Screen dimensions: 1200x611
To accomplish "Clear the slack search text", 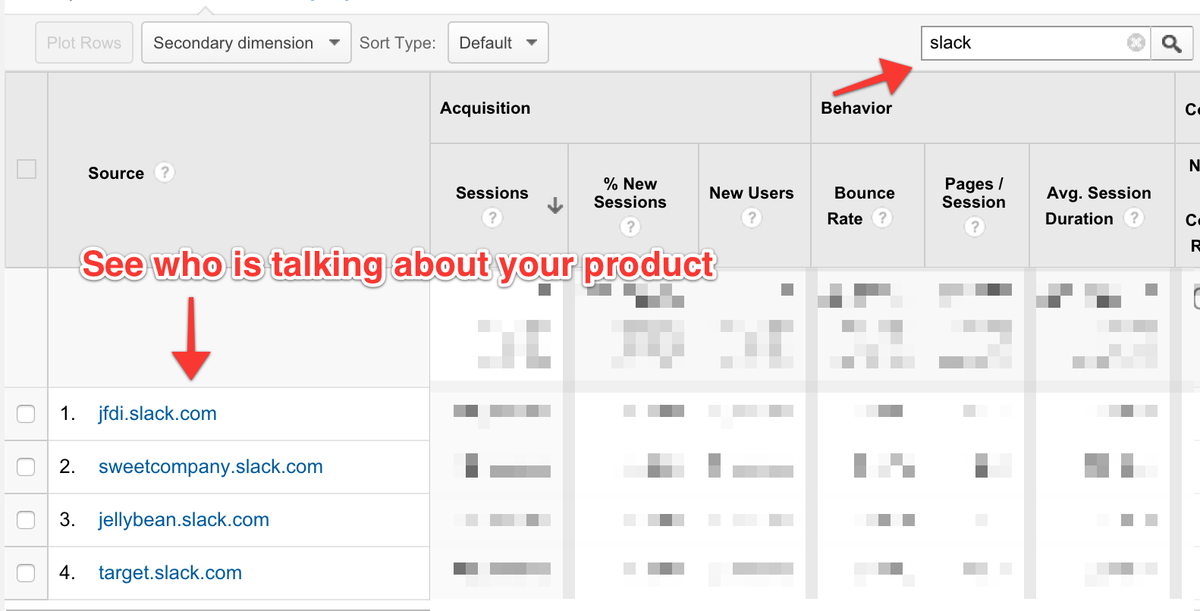I will tap(1136, 43).
